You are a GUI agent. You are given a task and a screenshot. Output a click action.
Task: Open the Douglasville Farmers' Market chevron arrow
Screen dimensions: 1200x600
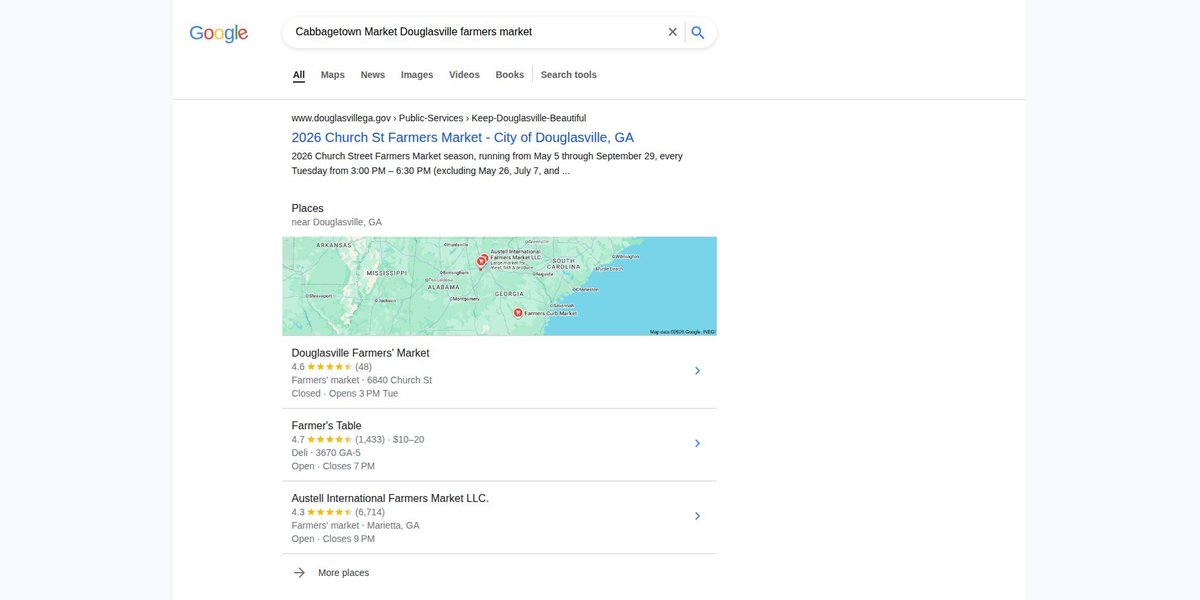(x=697, y=371)
